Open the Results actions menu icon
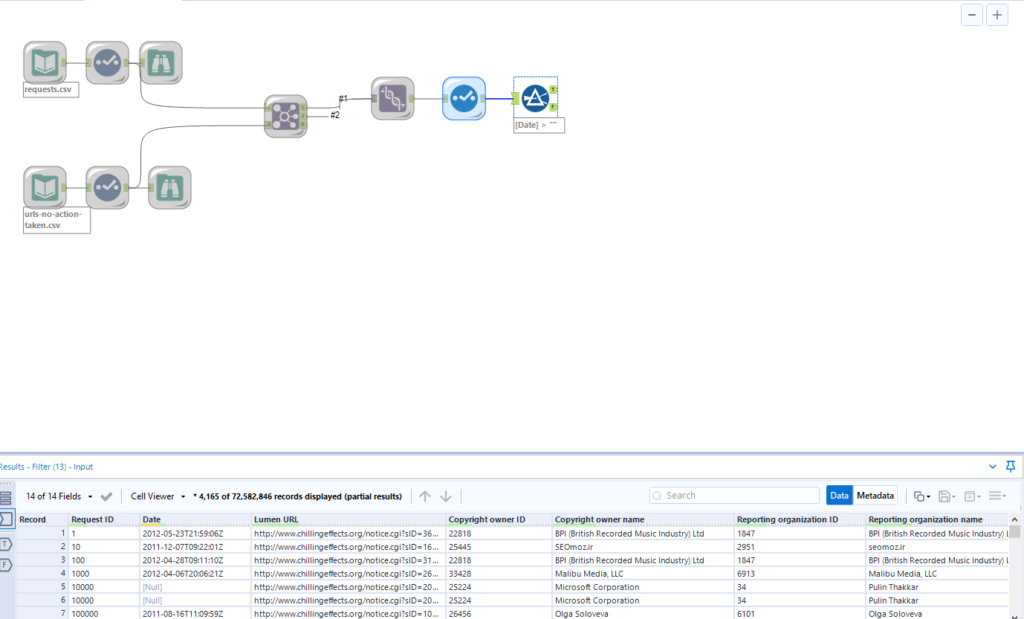 tap(997, 496)
